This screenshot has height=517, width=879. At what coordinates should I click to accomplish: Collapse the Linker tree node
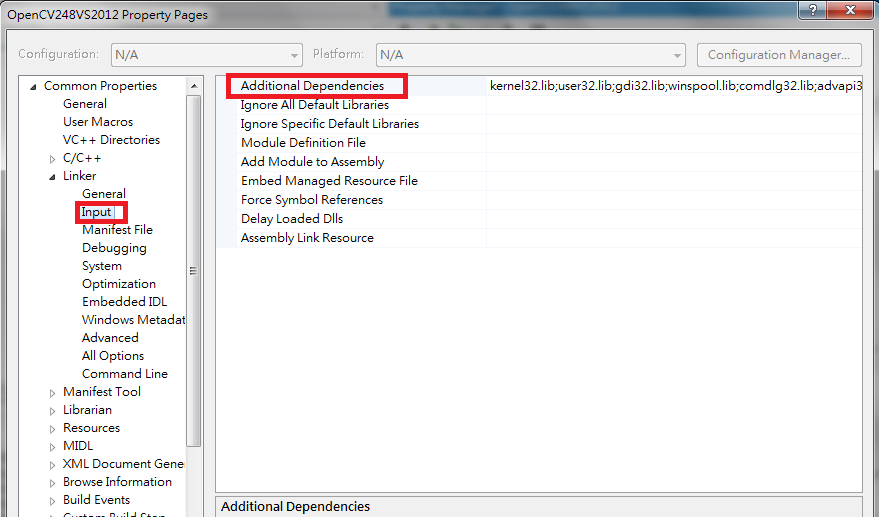coord(53,177)
